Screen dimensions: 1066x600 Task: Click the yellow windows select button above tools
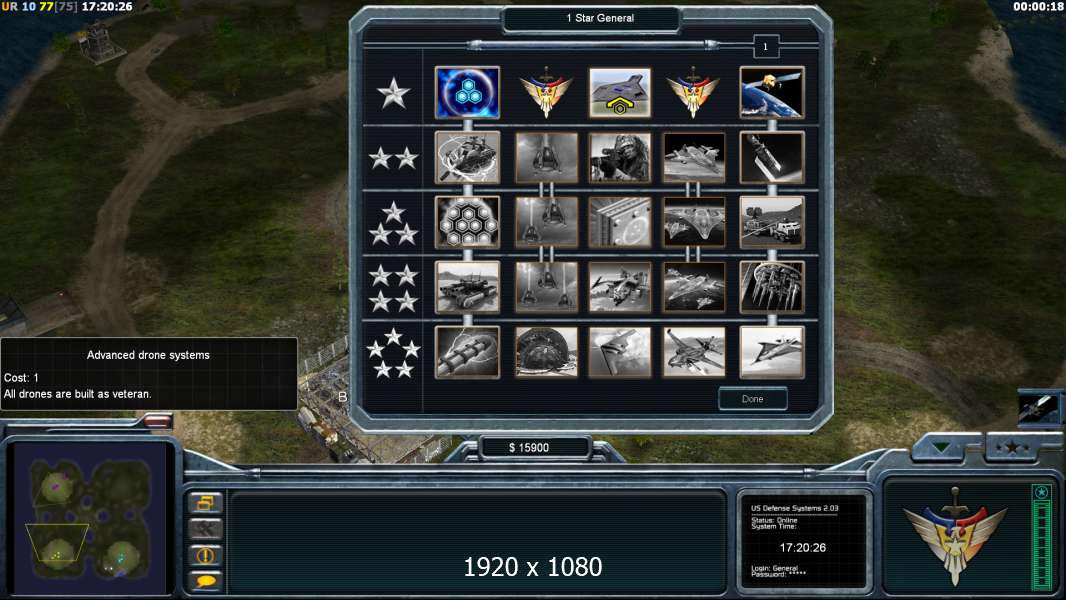(x=205, y=503)
